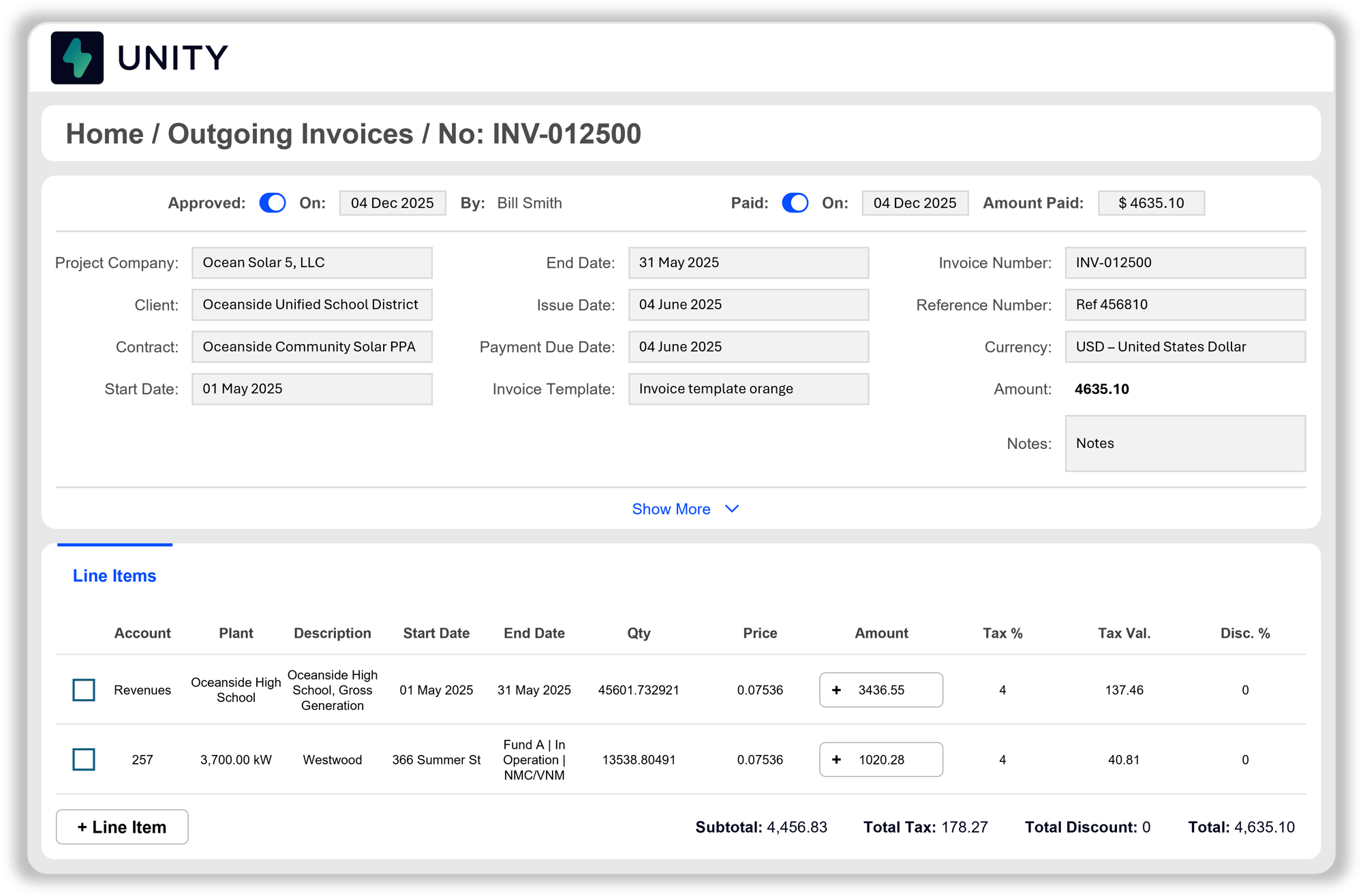Screen dimensions: 1363x896
Task: Select the Revenues line item checkbox
Action: tap(83, 690)
